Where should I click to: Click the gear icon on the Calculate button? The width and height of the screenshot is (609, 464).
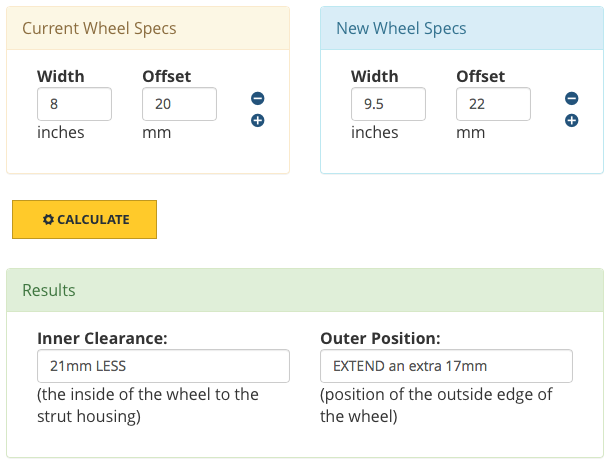coord(48,220)
